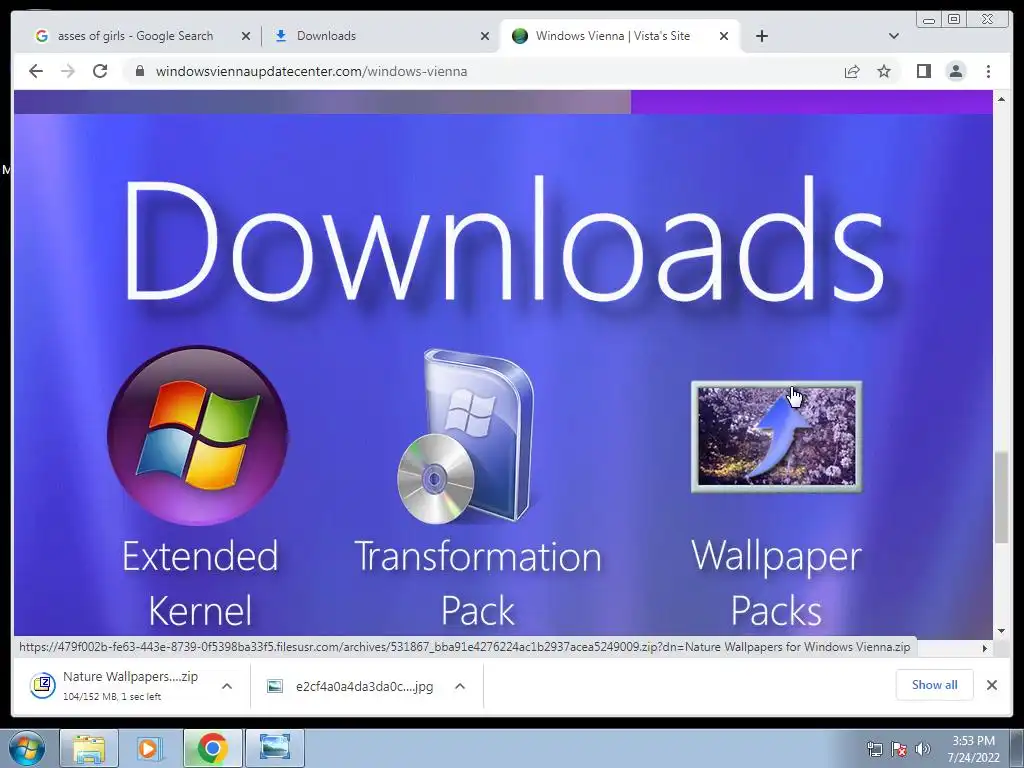1024x768 pixels.
Task: Select the Chrome taskbar button
Action: click(x=212, y=748)
